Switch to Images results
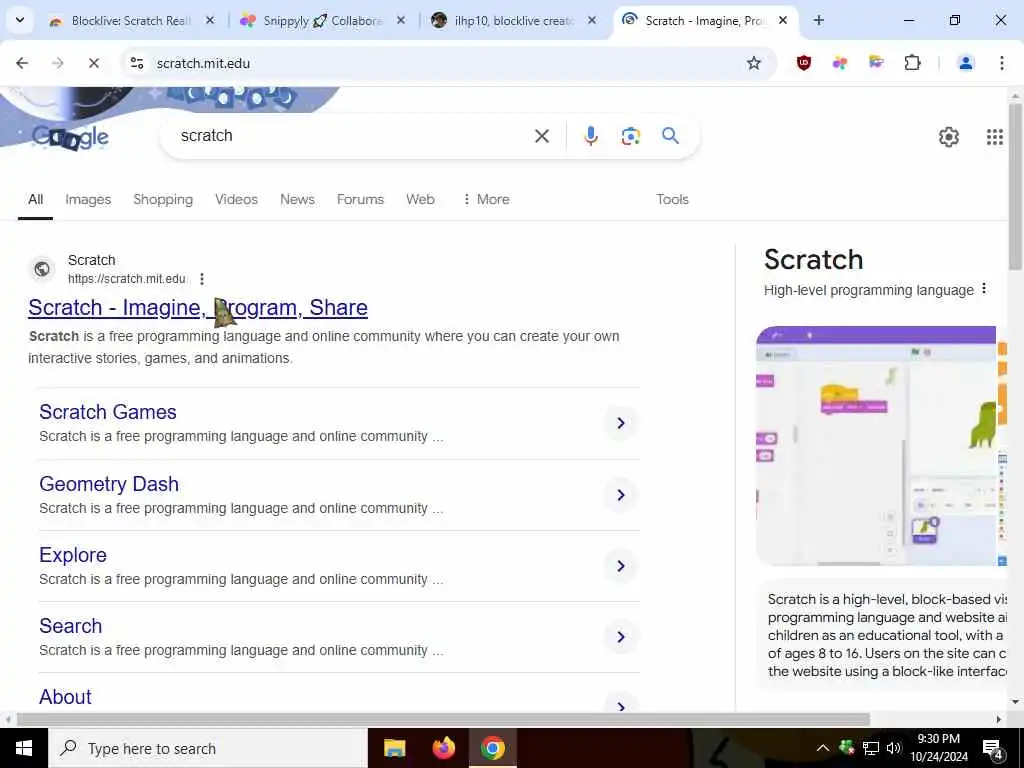 (88, 199)
